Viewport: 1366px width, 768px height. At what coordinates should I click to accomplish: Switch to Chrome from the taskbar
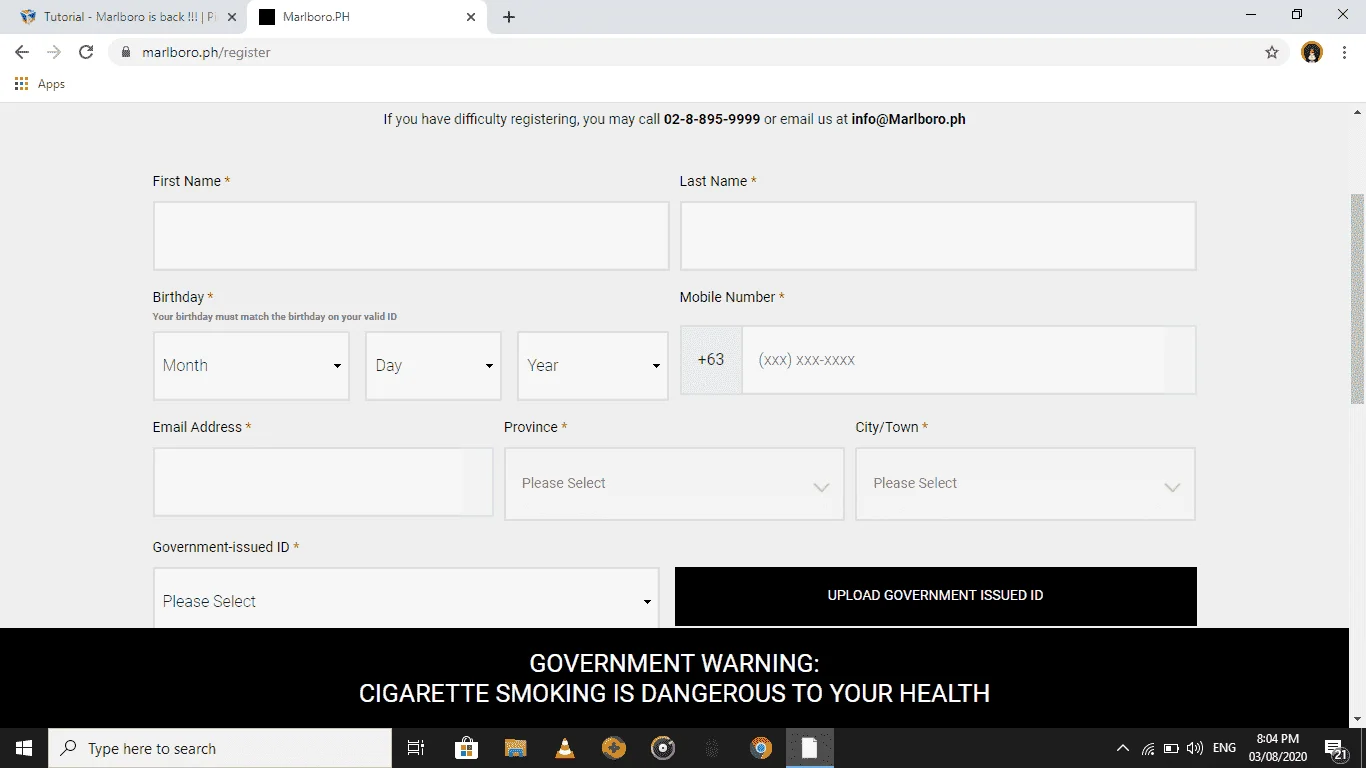pyautogui.click(x=761, y=748)
